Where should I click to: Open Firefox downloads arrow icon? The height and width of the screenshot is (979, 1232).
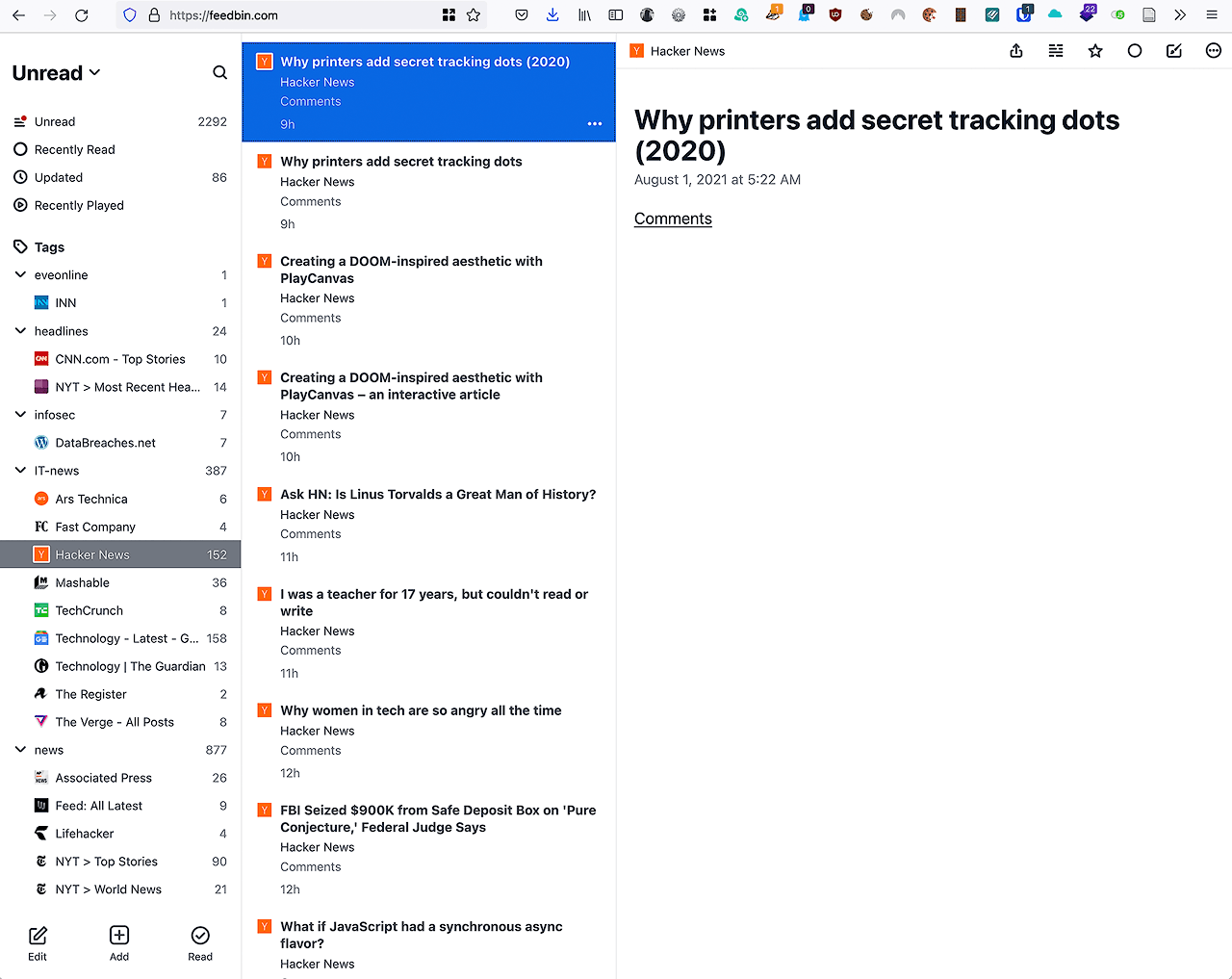pyautogui.click(x=552, y=15)
